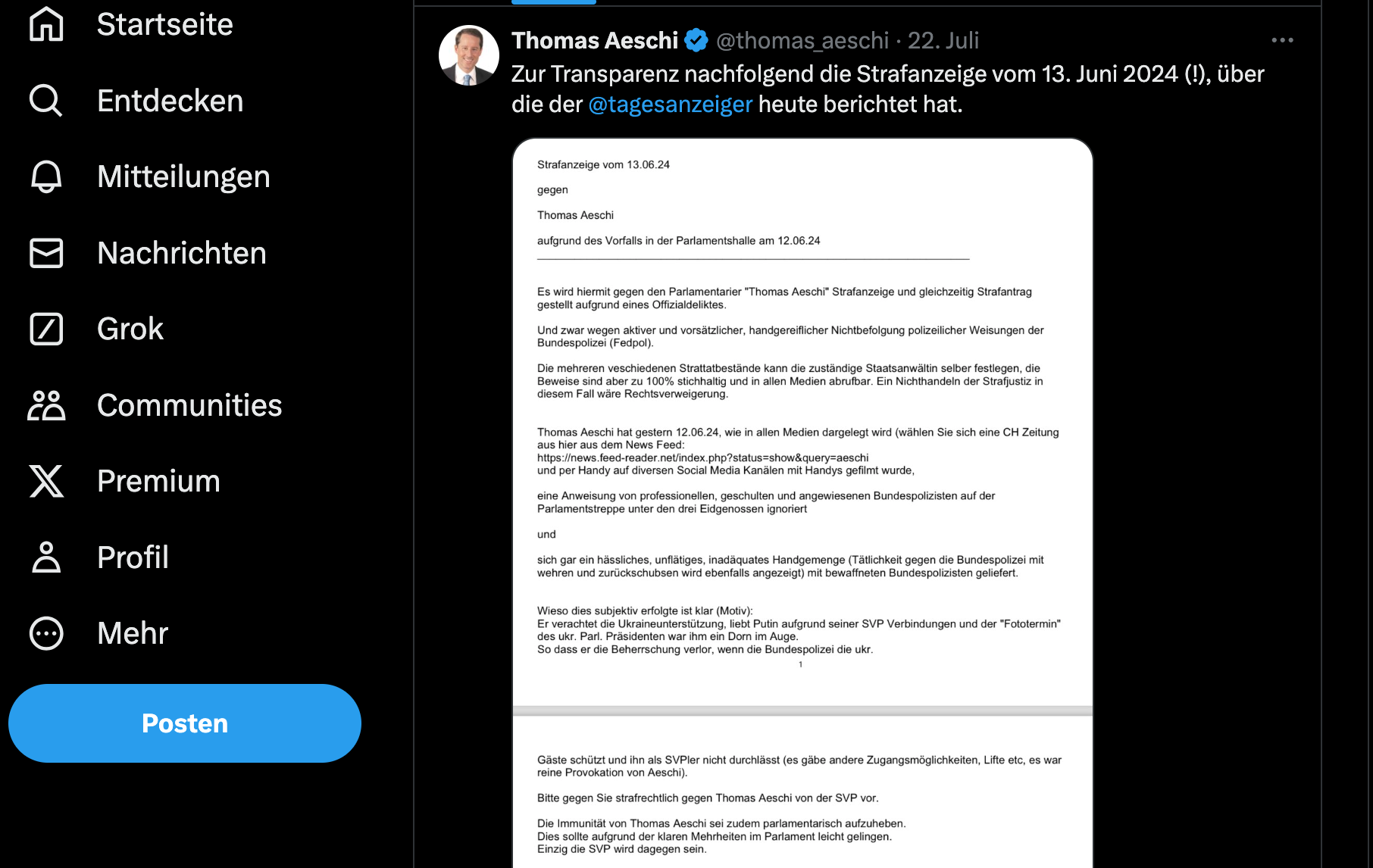This screenshot has width=1373, height=868.
Task: Click the Nachrichten envelope icon
Action: 46,253
